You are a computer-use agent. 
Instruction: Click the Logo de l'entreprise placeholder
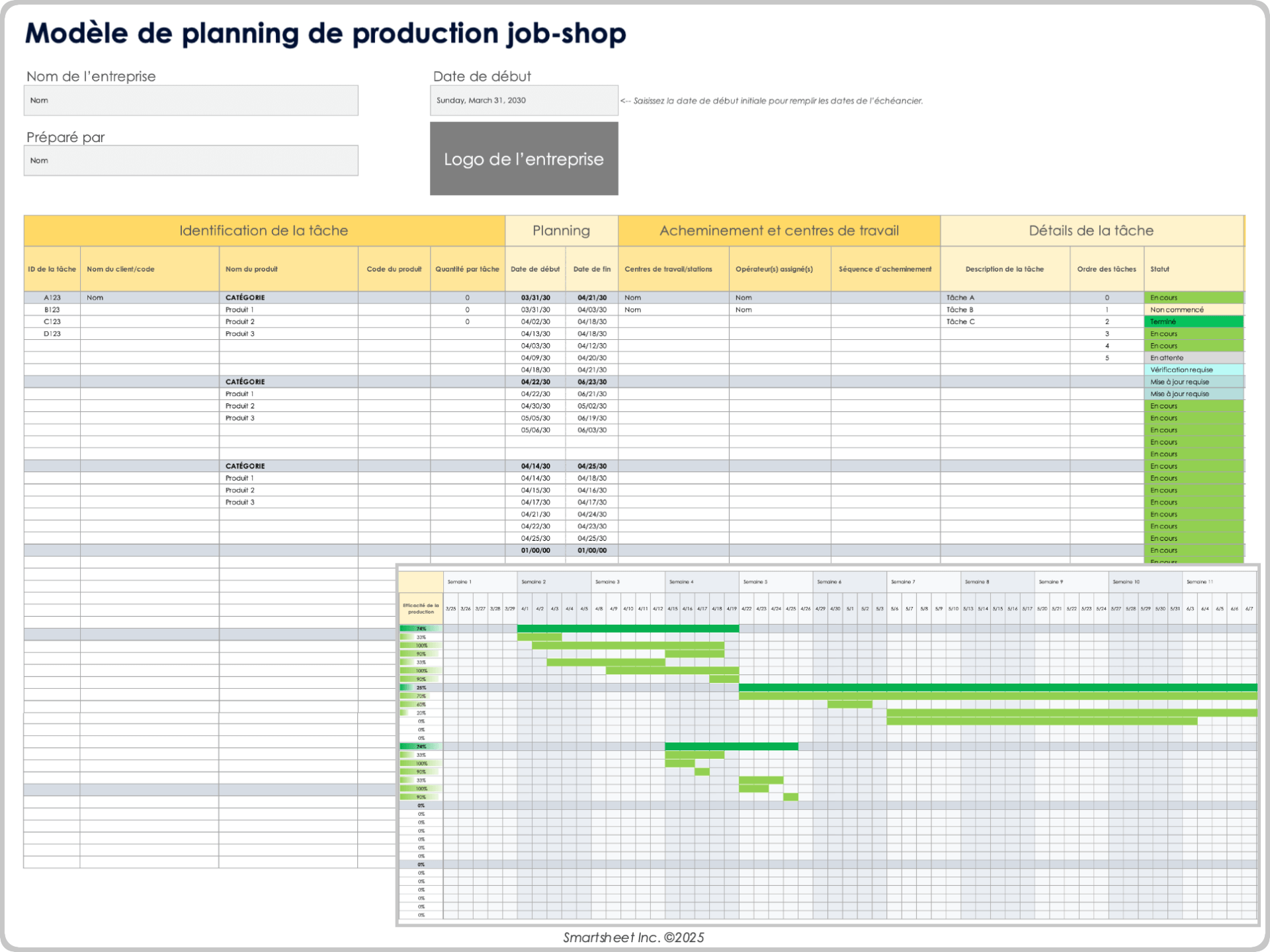tap(524, 159)
